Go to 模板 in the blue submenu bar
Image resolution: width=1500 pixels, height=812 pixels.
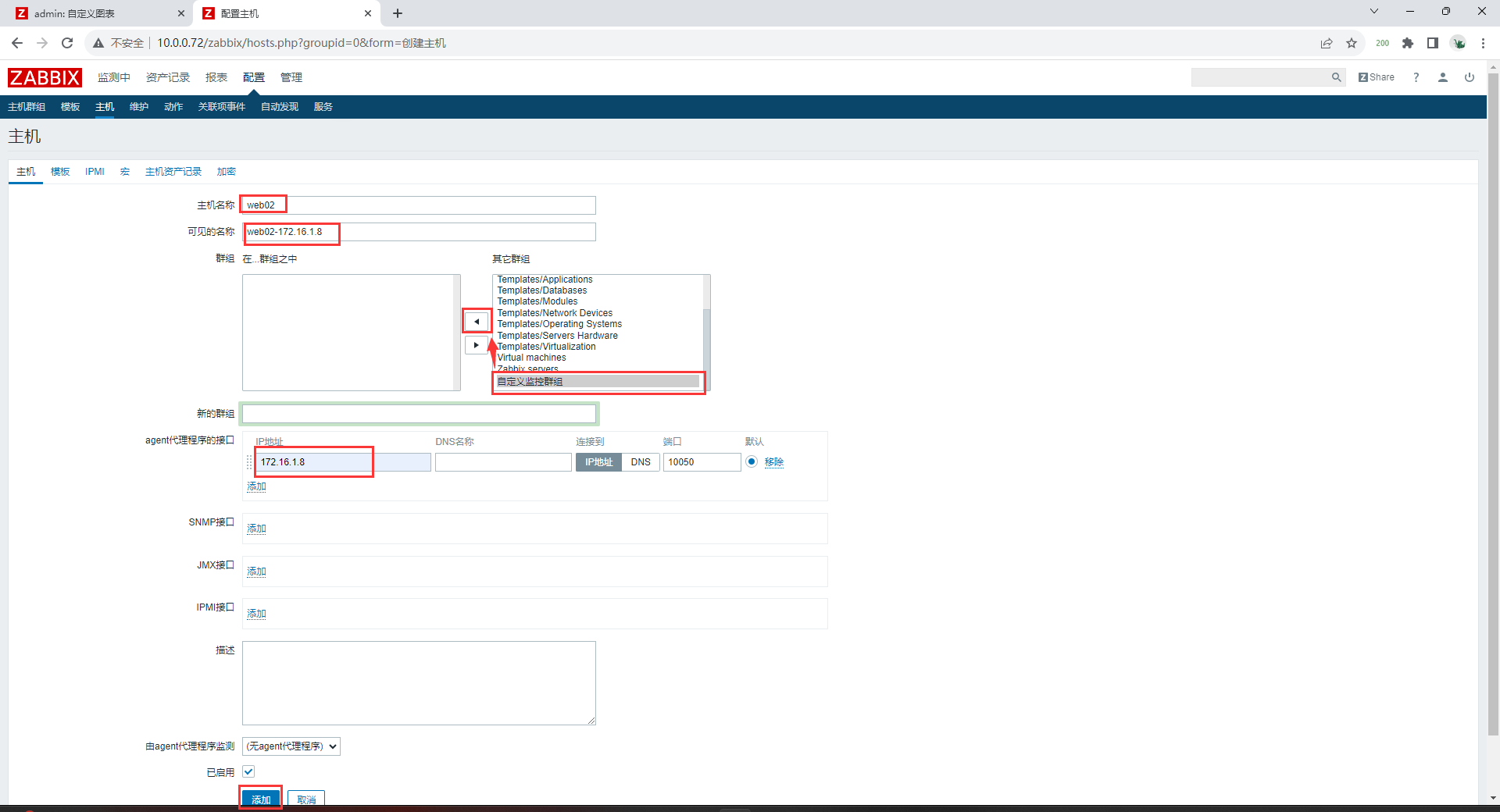tap(70, 107)
